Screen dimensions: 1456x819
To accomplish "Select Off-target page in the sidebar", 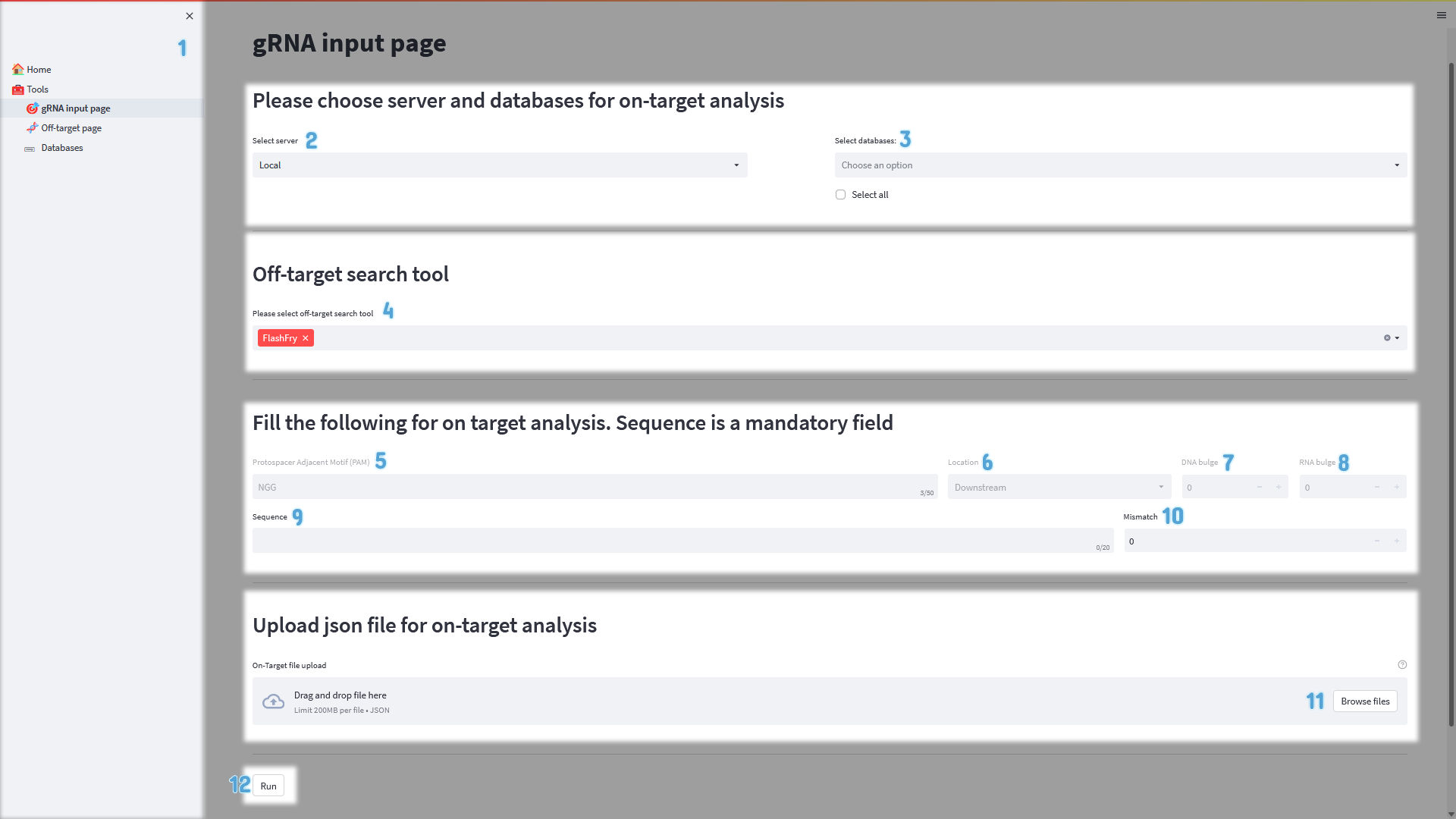I will point(72,128).
